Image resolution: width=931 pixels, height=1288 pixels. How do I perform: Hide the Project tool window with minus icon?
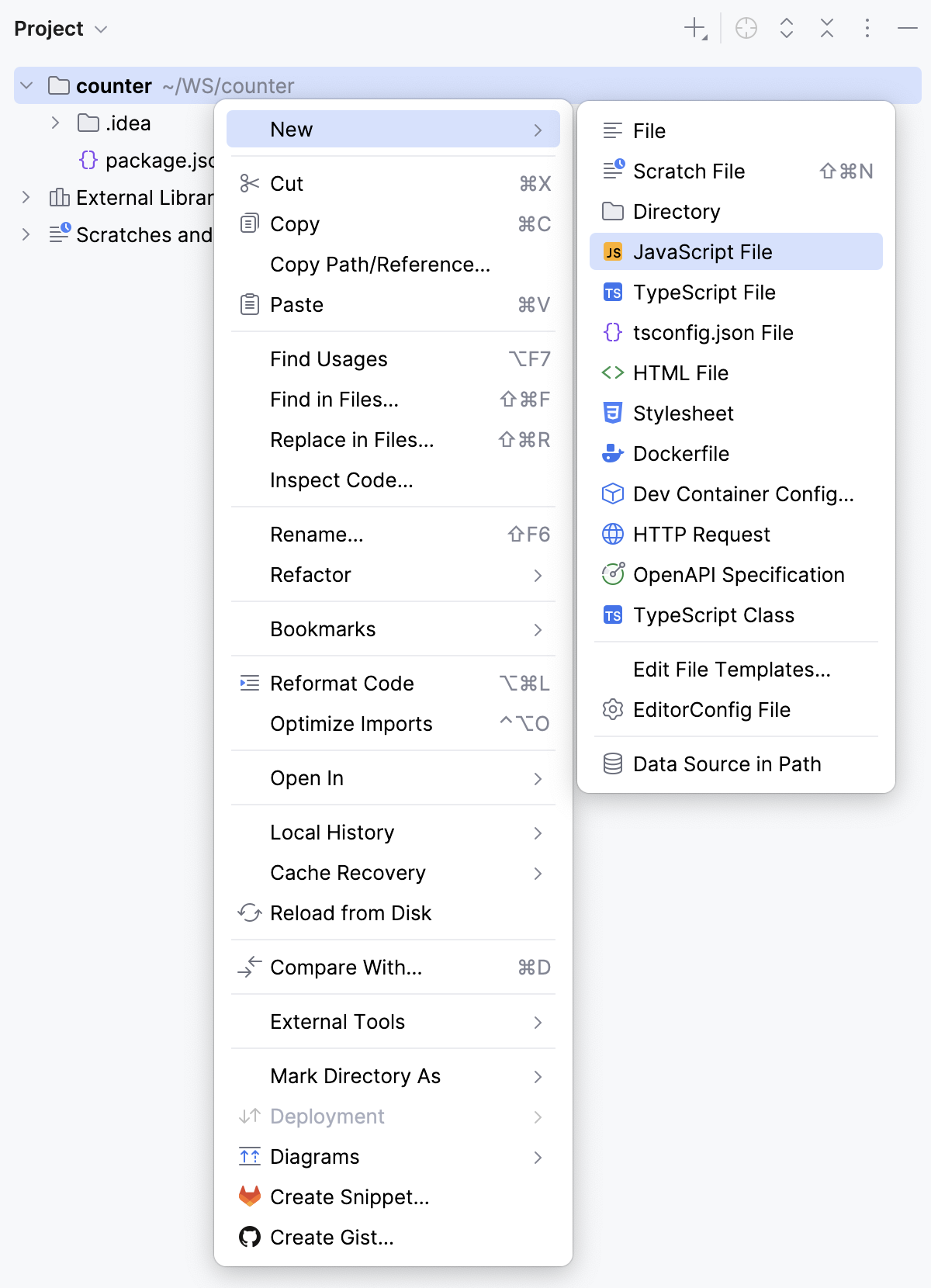click(908, 29)
